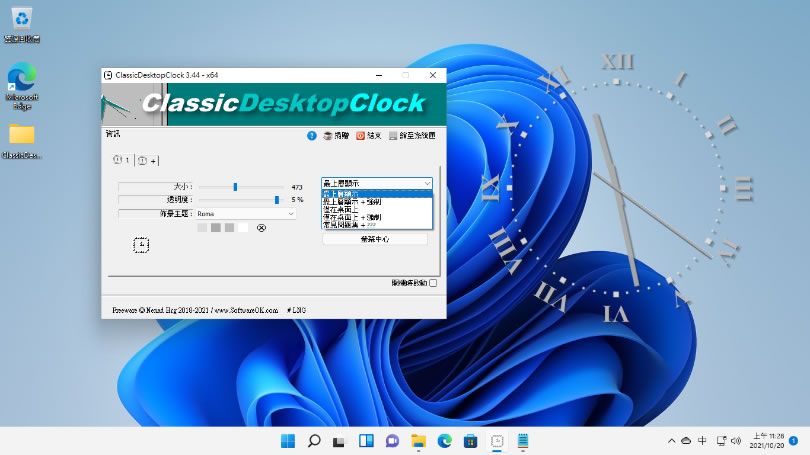Choose last option ending with ??? in list
The image size is (810, 455).
point(377,225)
